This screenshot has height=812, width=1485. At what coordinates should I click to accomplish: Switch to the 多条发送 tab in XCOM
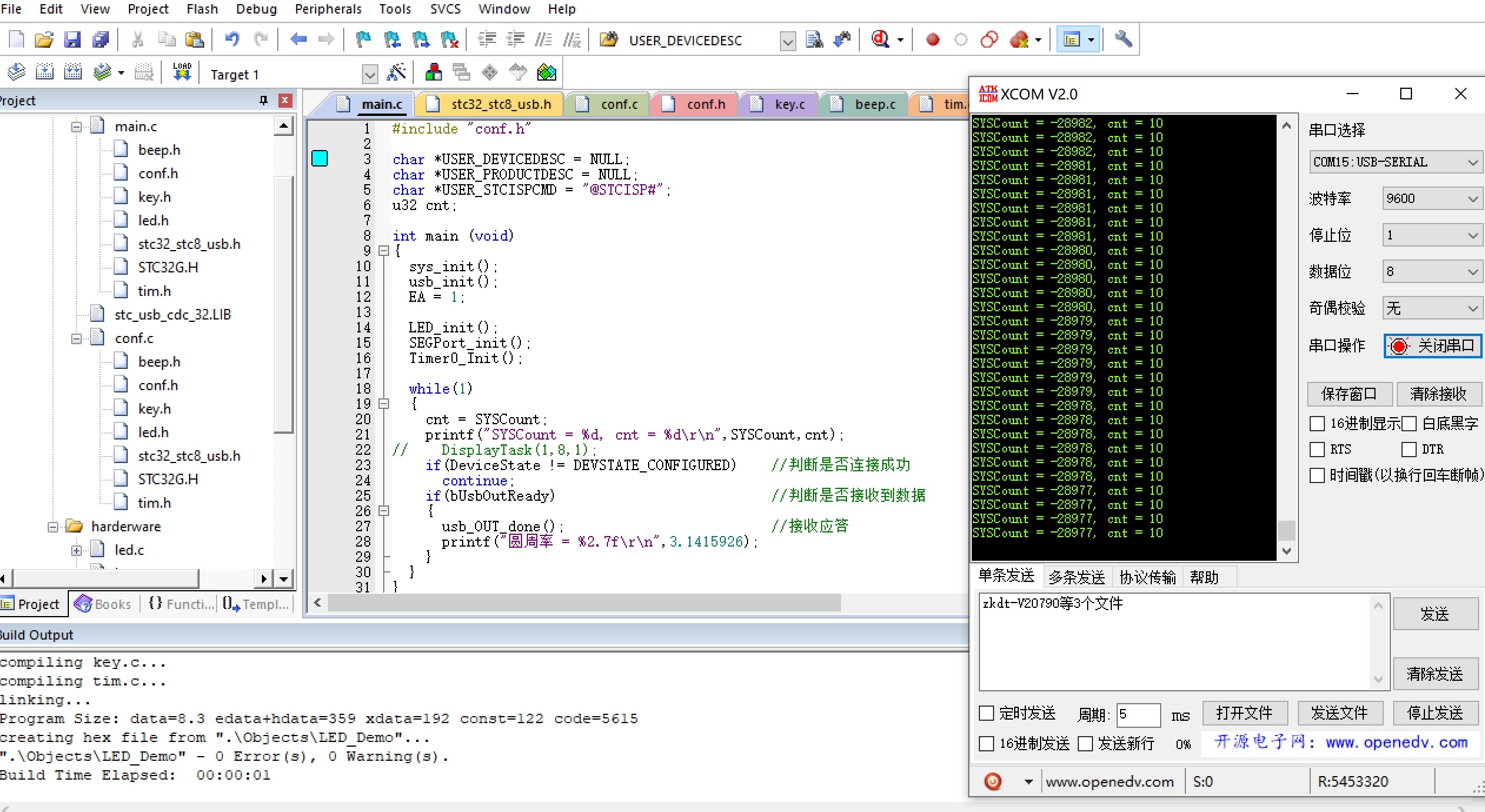click(x=1077, y=577)
